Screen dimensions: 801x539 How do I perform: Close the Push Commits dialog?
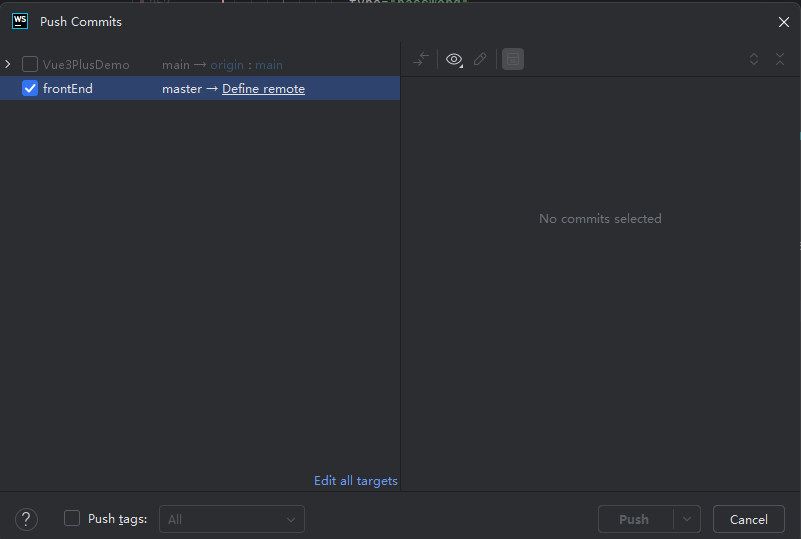coord(784,22)
